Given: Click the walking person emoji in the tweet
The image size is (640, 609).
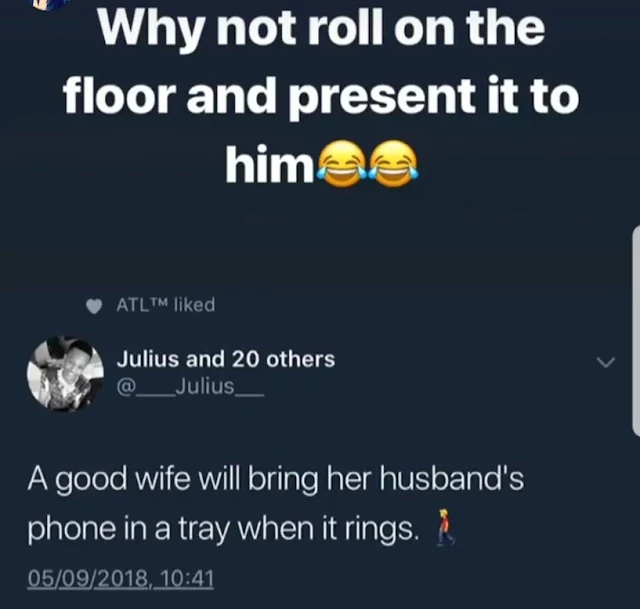Looking at the screenshot, I should (445, 527).
